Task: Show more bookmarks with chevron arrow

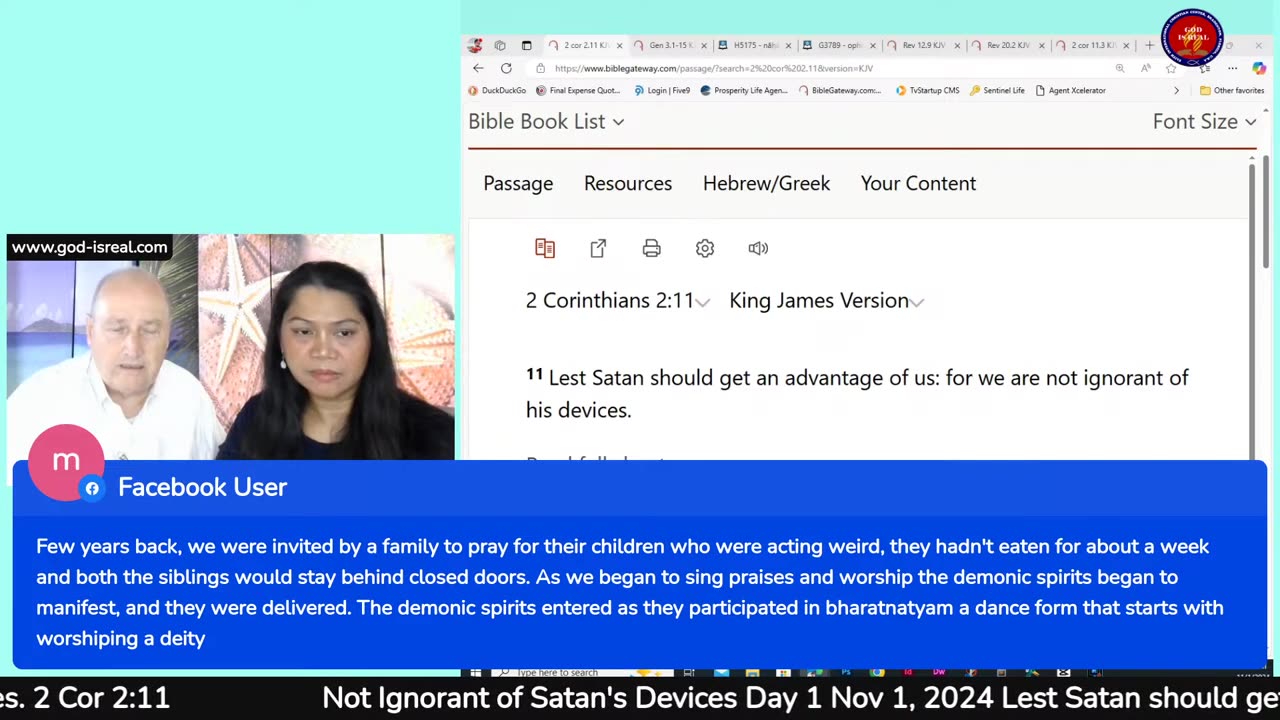Action: click(1176, 90)
